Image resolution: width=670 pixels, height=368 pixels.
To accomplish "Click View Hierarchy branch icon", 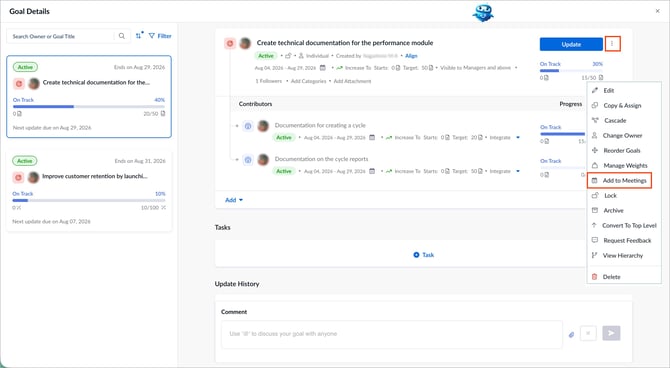I will click(594, 255).
